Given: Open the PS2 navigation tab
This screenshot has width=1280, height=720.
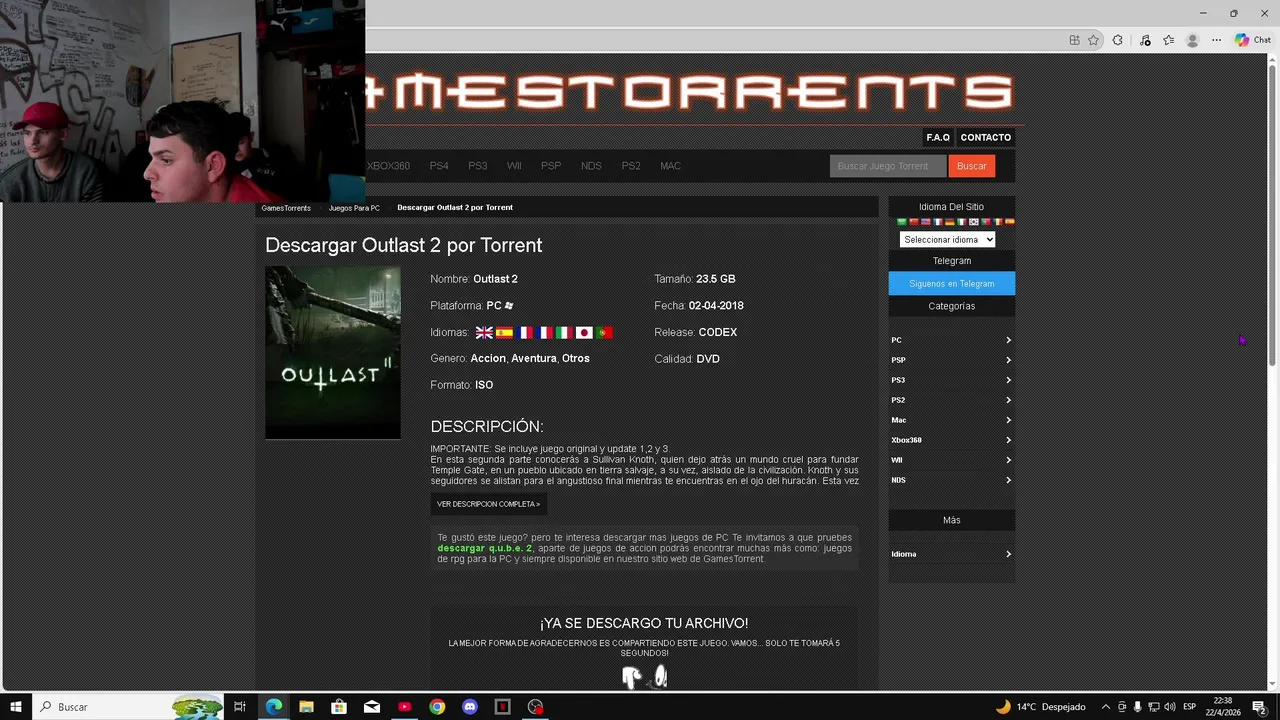Looking at the screenshot, I should pos(631,166).
